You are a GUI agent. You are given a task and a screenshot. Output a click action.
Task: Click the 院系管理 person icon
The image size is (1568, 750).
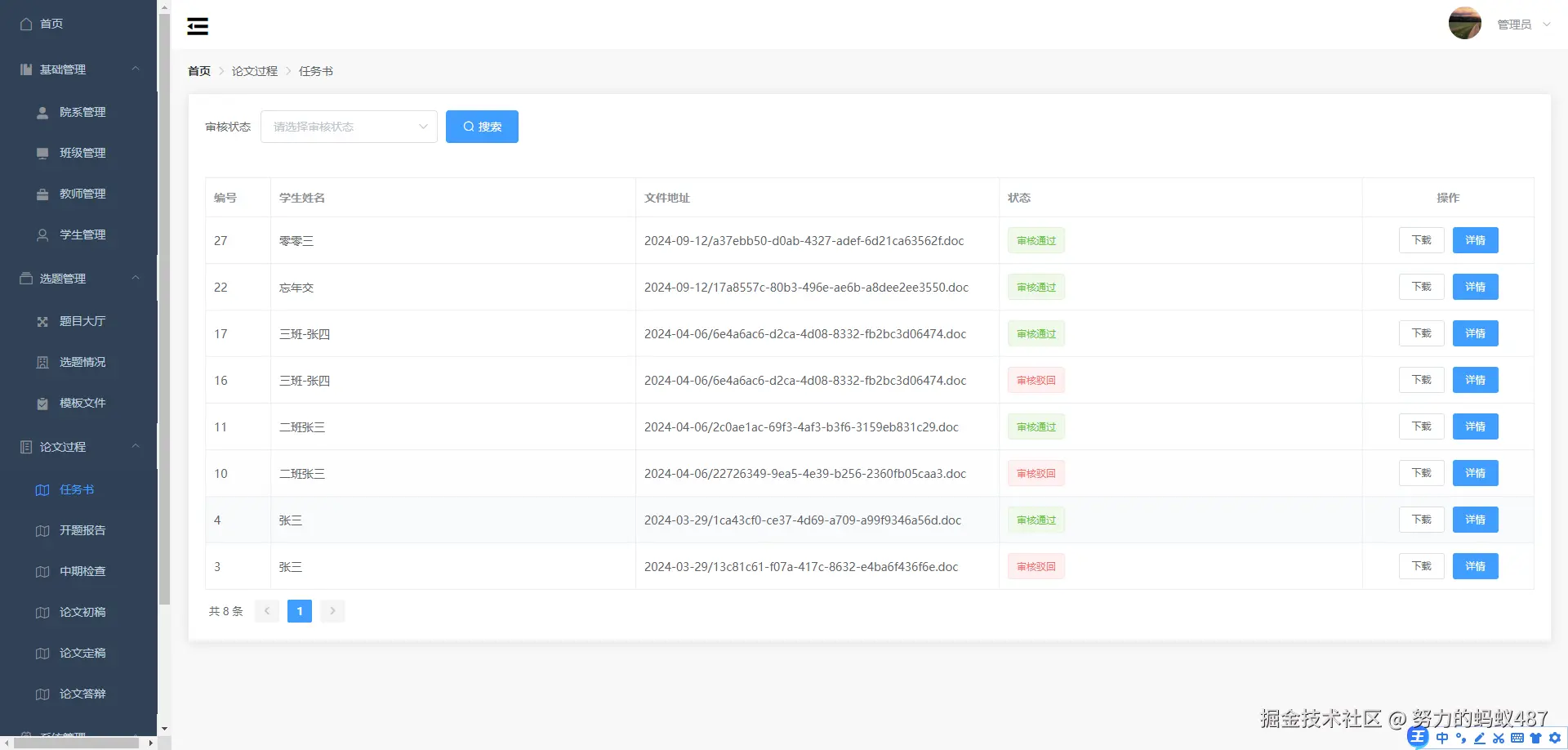click(x=42, y=112)
